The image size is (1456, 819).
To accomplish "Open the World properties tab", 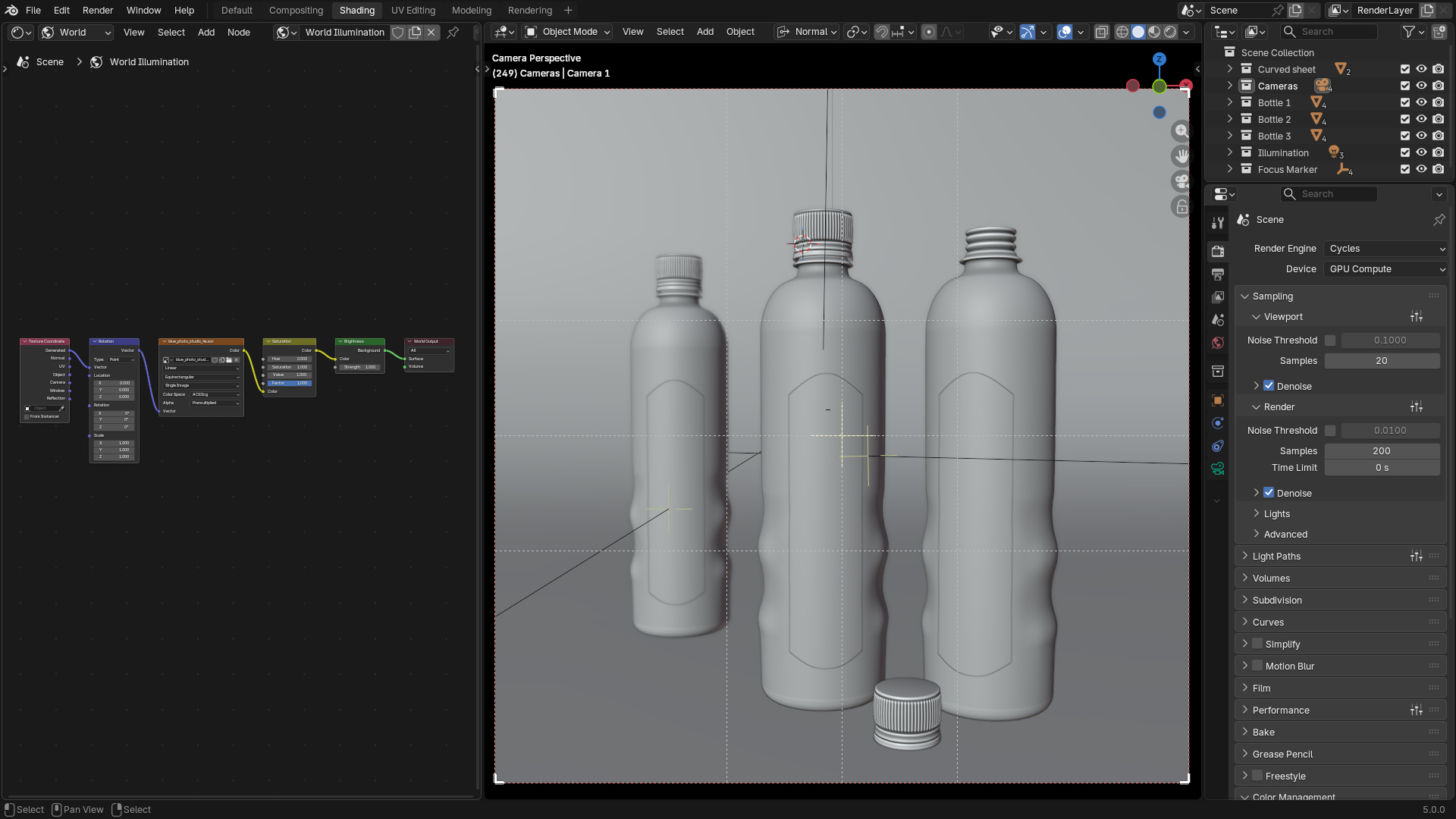I will 1218,343.
